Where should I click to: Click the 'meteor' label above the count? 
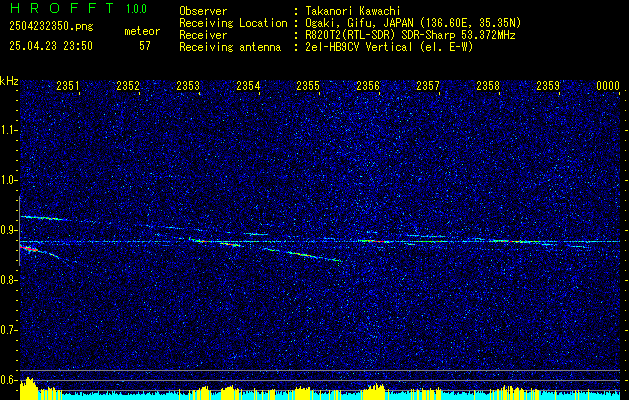tap(142, 31)
